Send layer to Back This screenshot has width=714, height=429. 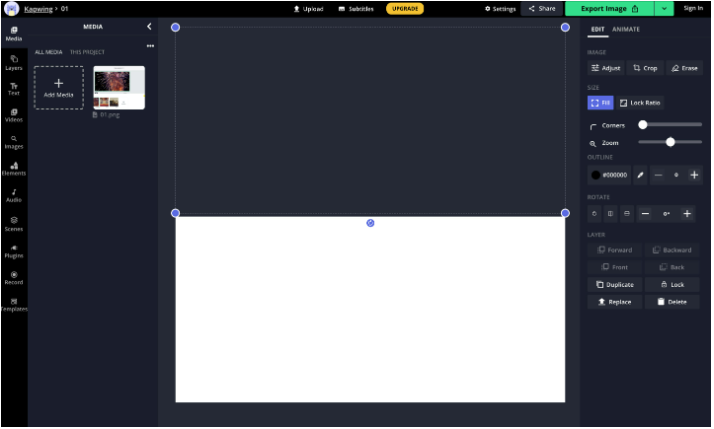point(672,267)
